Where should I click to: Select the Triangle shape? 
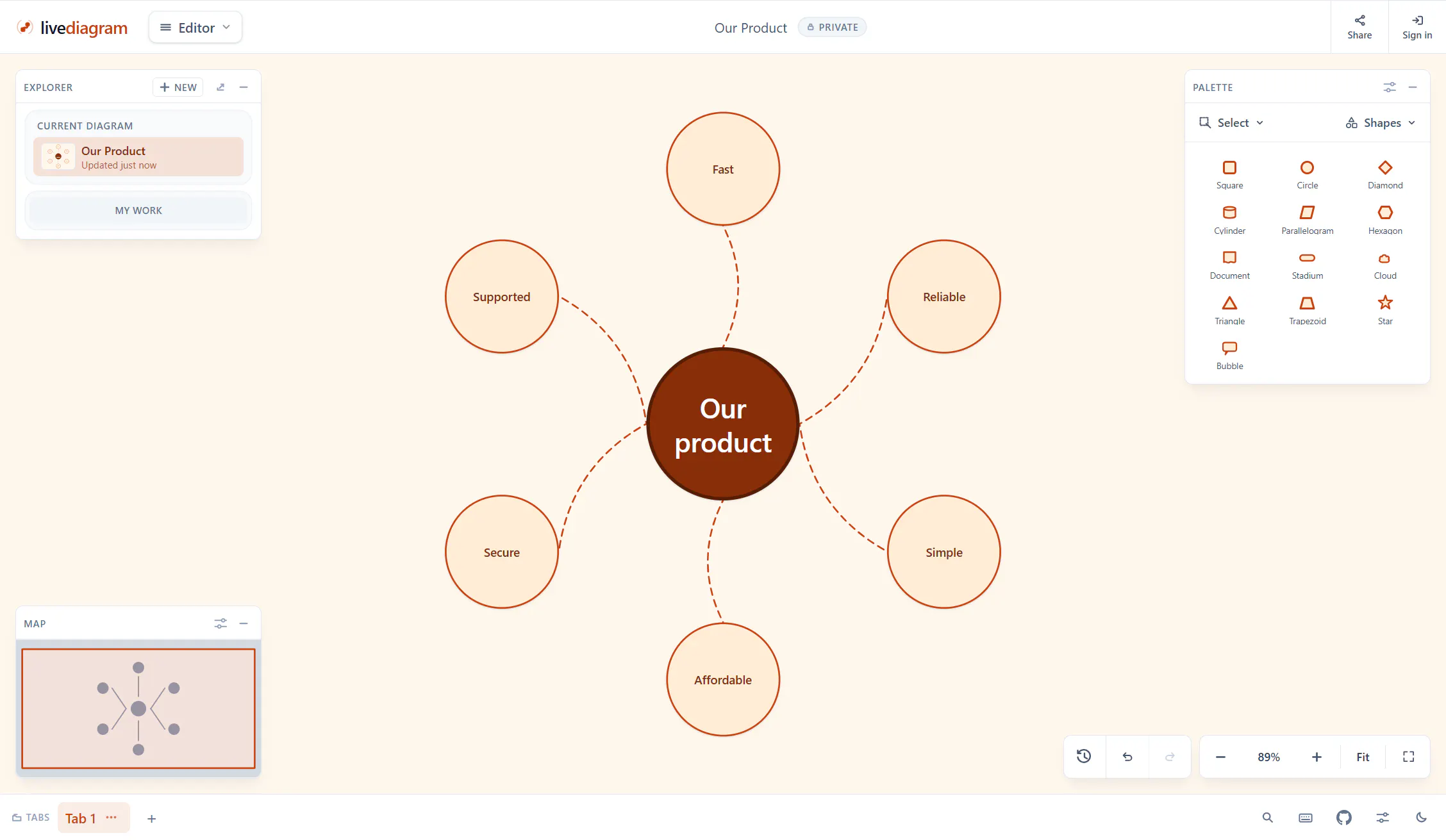(x=1229, y=310)
